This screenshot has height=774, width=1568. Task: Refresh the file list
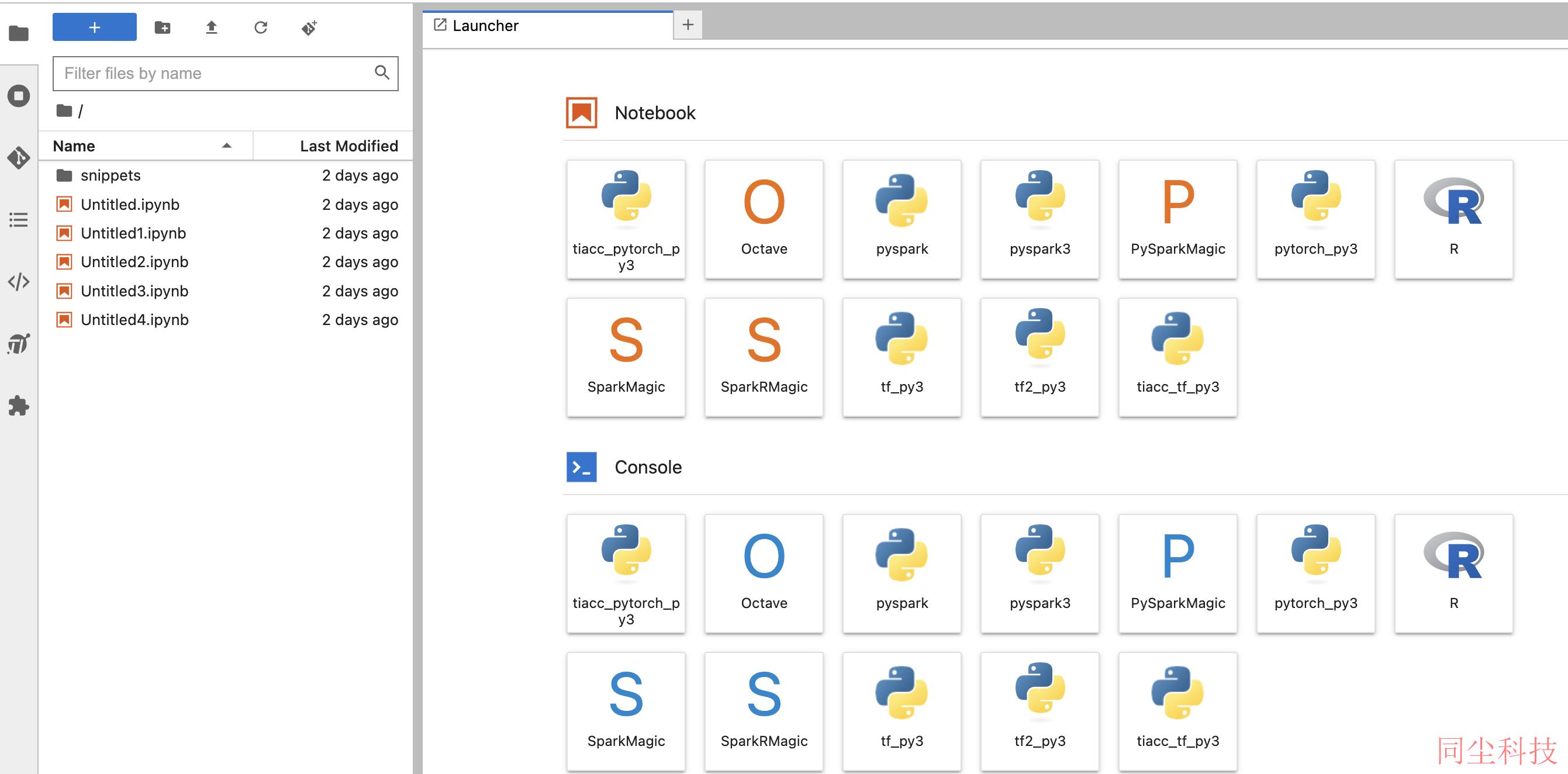point(261,27)
